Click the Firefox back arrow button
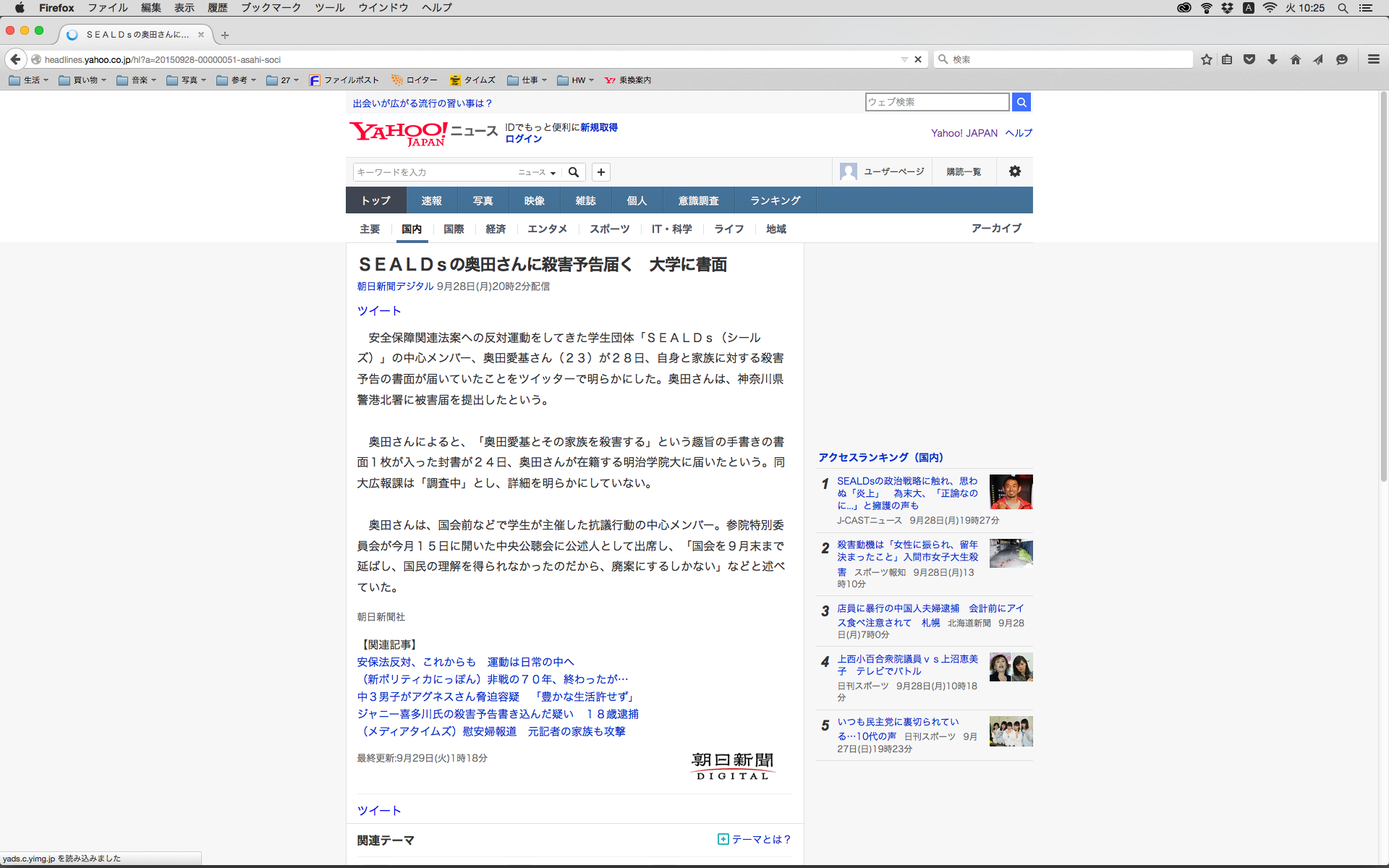 (x=15, y=59)
